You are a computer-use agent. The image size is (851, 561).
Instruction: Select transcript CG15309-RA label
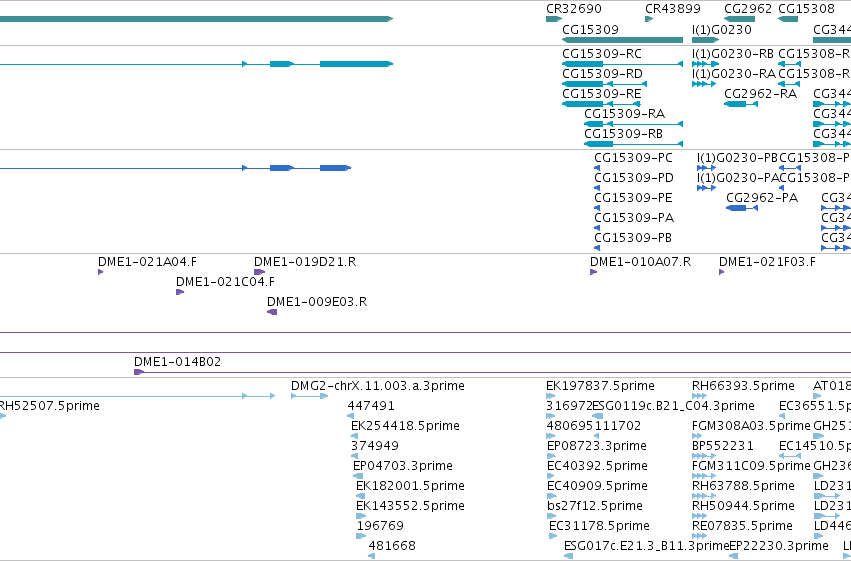click(x=625, y=113)
